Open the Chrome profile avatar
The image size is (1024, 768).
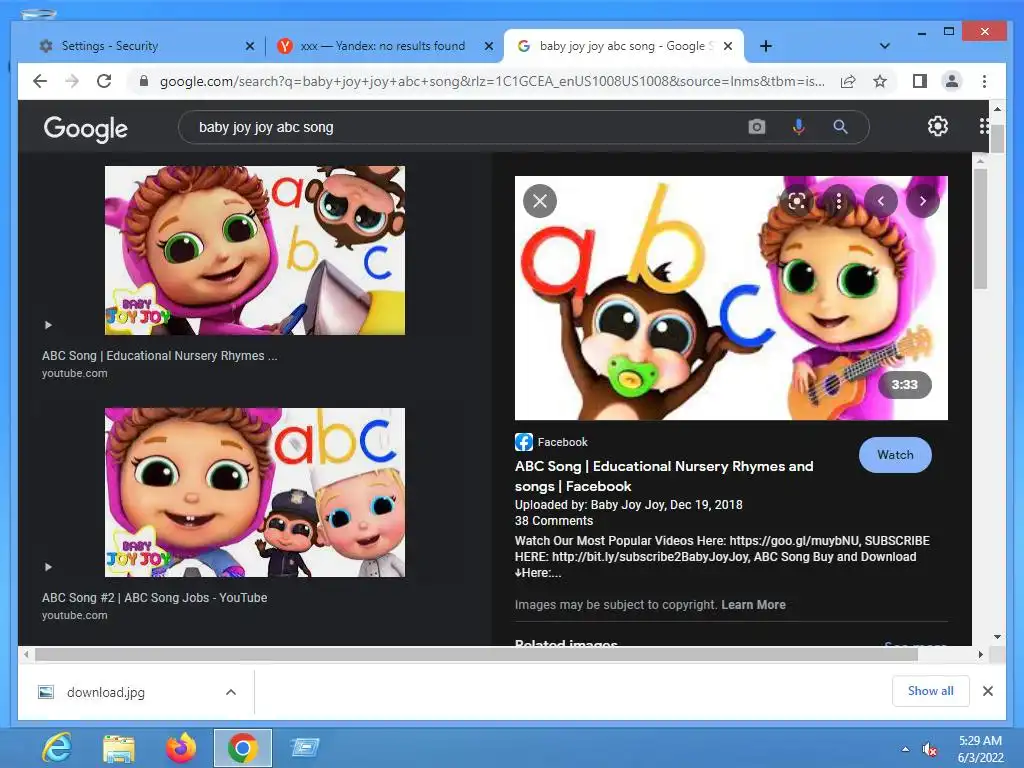pyautogui.click(x=952, y=81)
